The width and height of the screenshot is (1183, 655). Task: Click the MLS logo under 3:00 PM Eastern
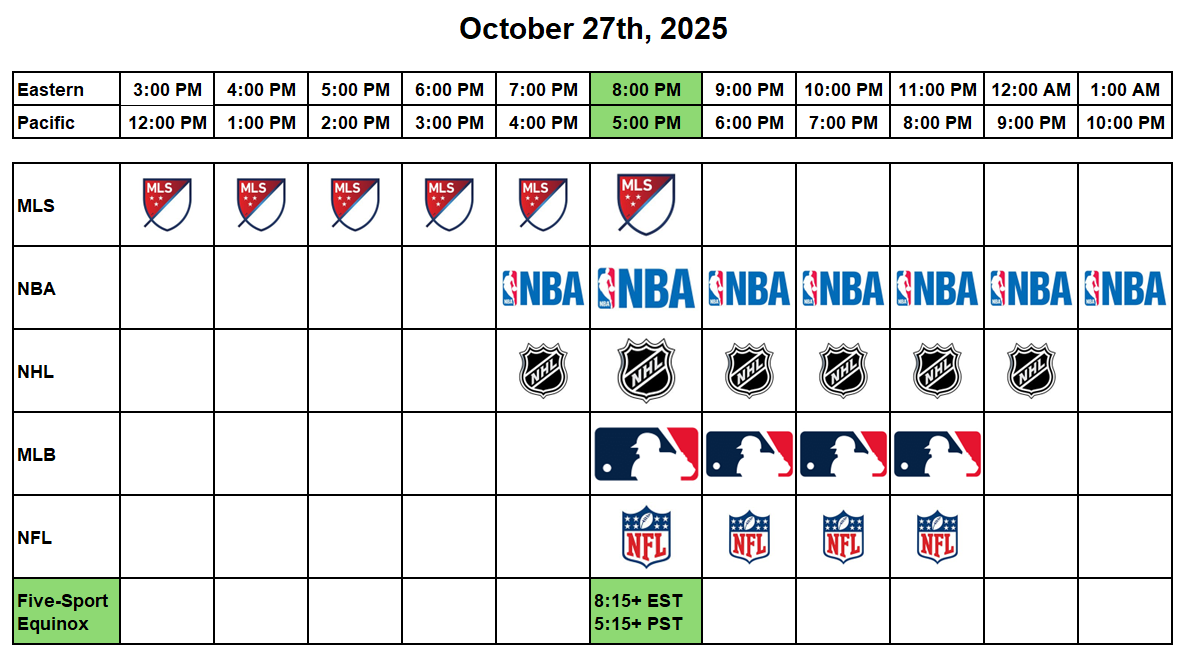point(167,203)
